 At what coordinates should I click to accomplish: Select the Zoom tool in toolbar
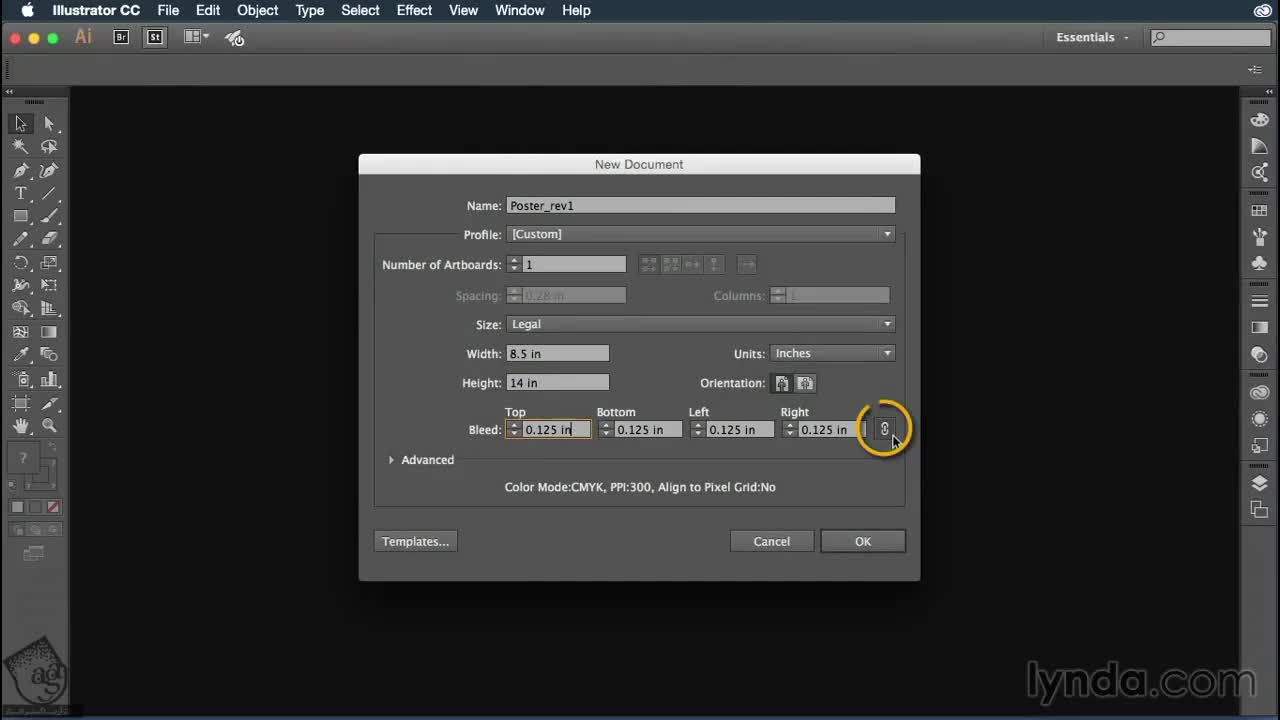(x=49, y=426)
